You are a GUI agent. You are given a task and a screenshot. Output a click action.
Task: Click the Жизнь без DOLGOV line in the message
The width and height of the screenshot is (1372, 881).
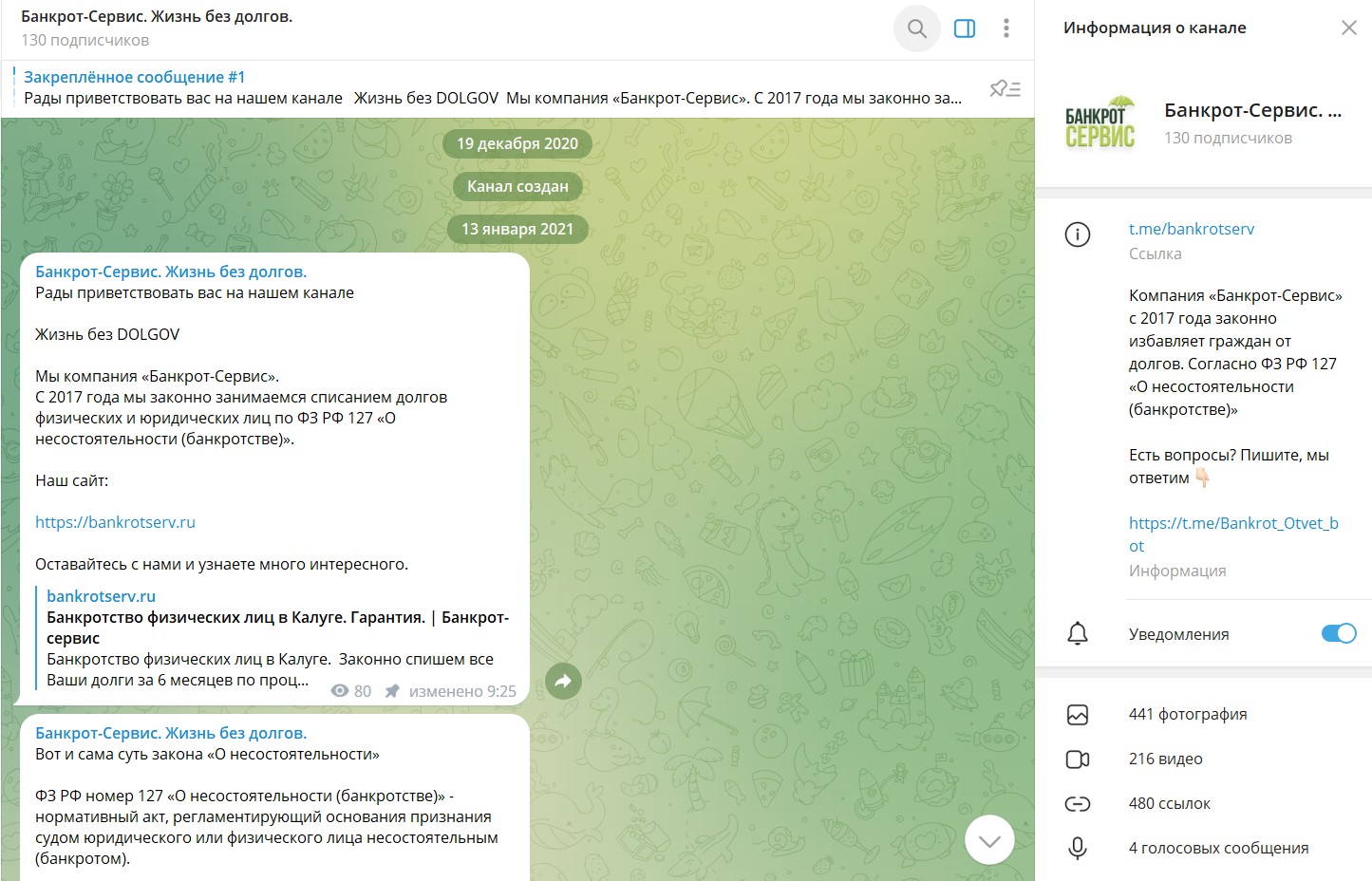click(107, 334)
